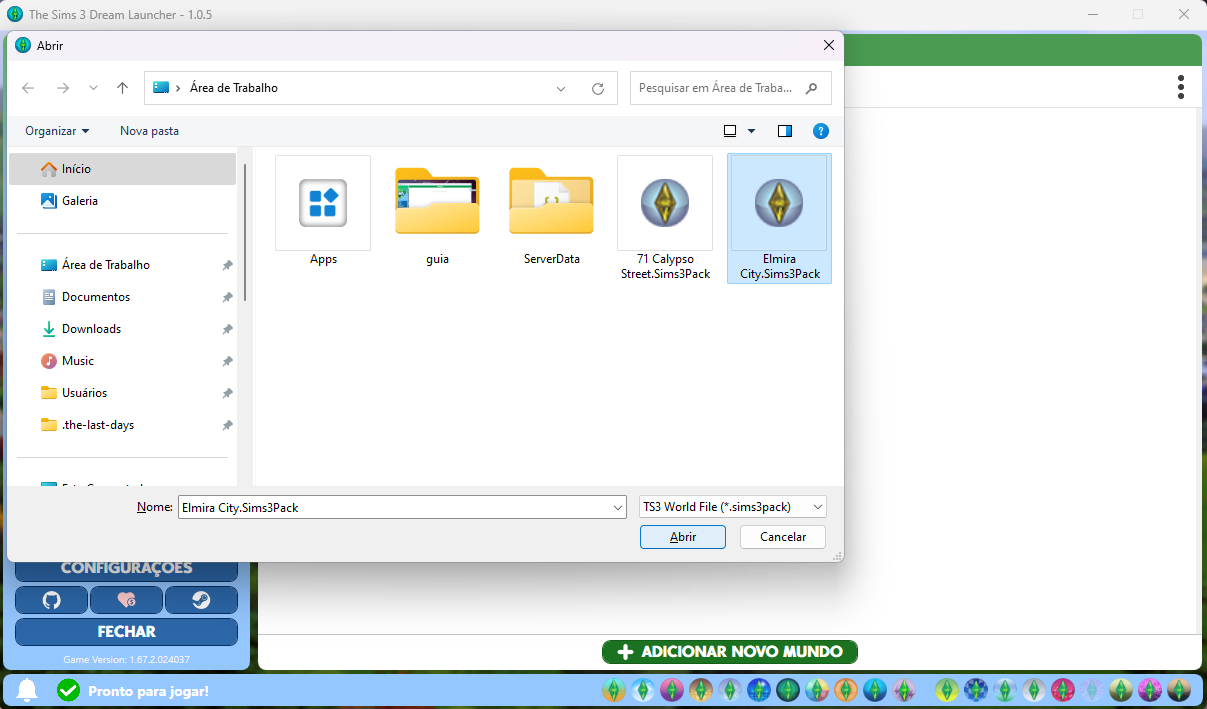
Task: Open the donate heart icon button
Action: [126, 600]
